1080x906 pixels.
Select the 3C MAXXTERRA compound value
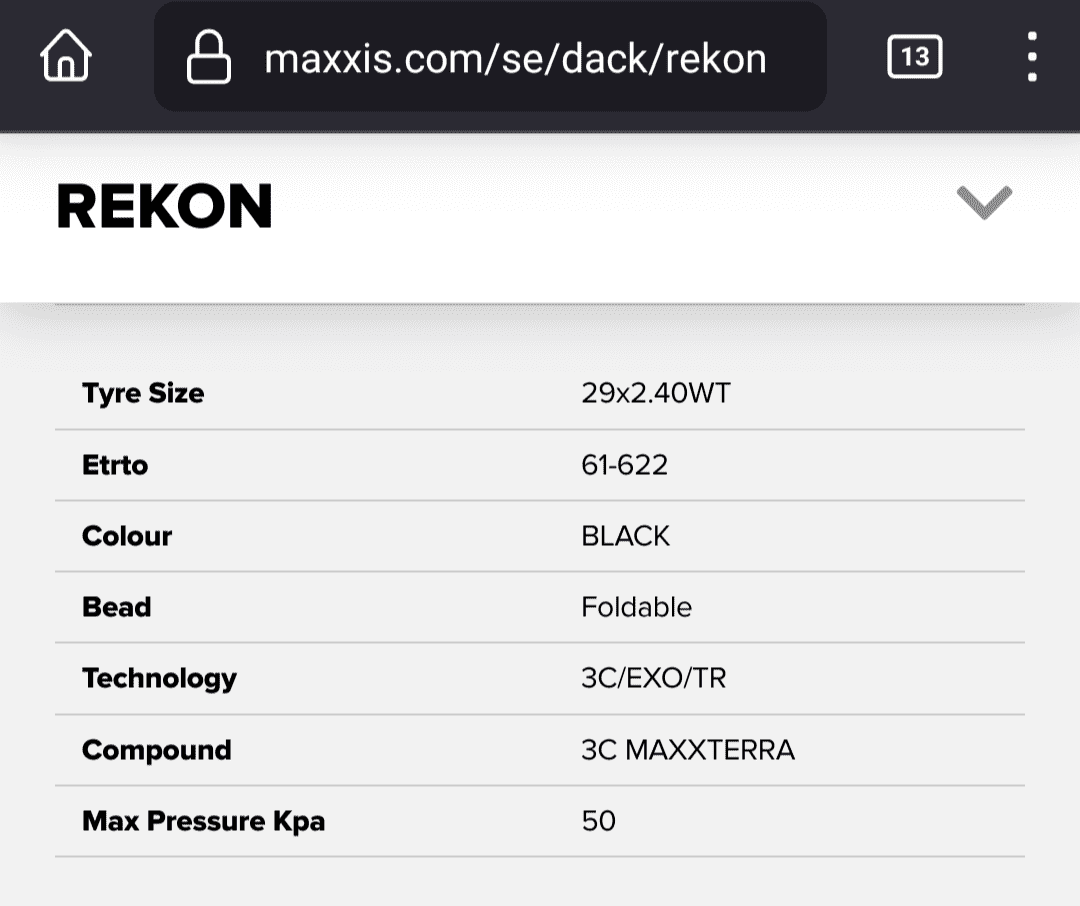click(688, 750)
